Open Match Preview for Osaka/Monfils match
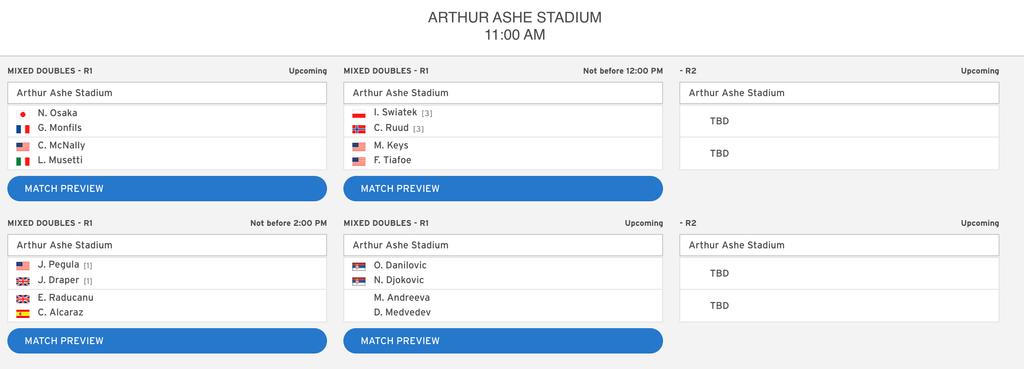The width and height of the screenshot is (1024, 369). pyautogui.click(x=167, y=189)
